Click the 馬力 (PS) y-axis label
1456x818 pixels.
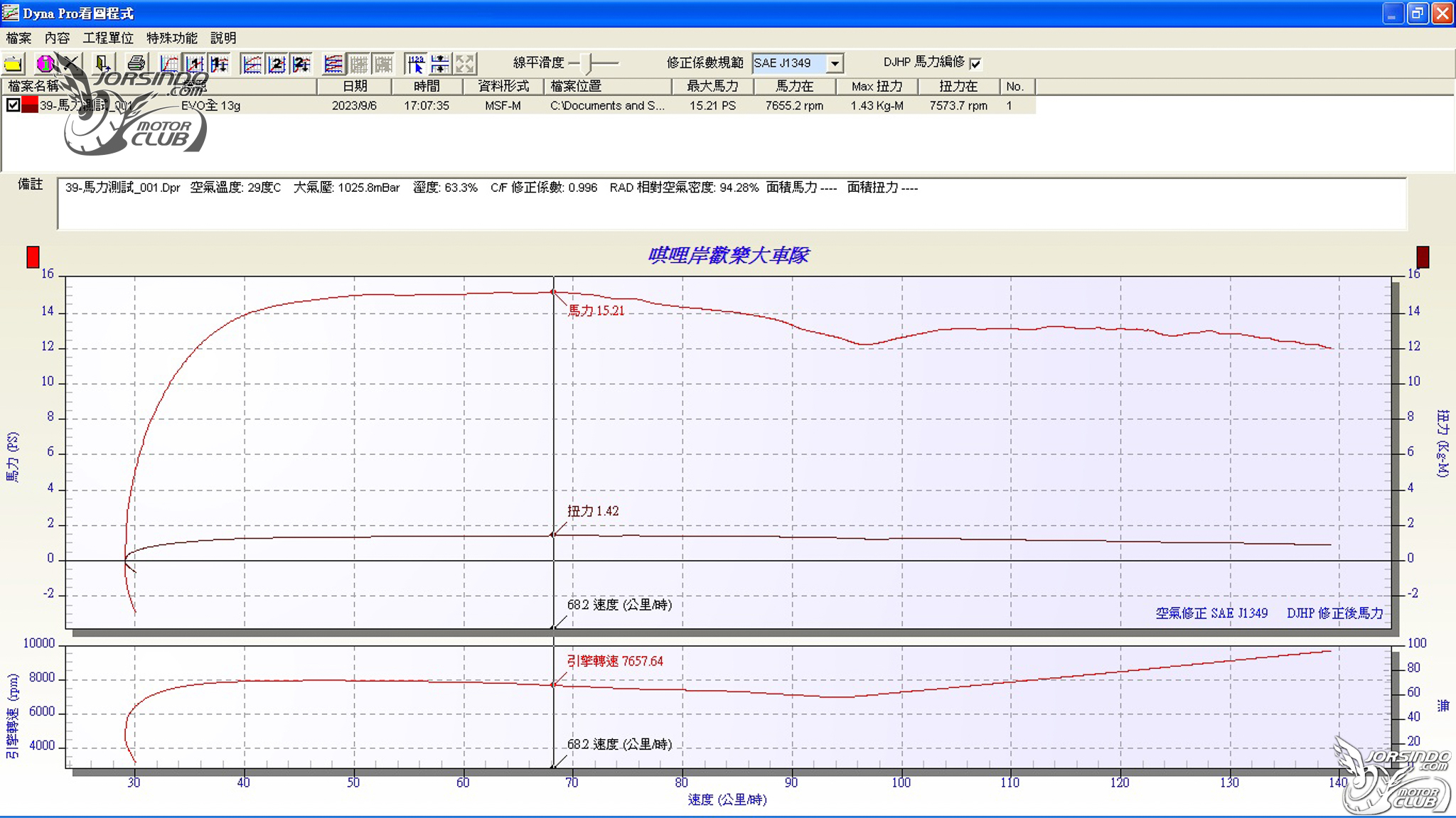coord(13,457)
